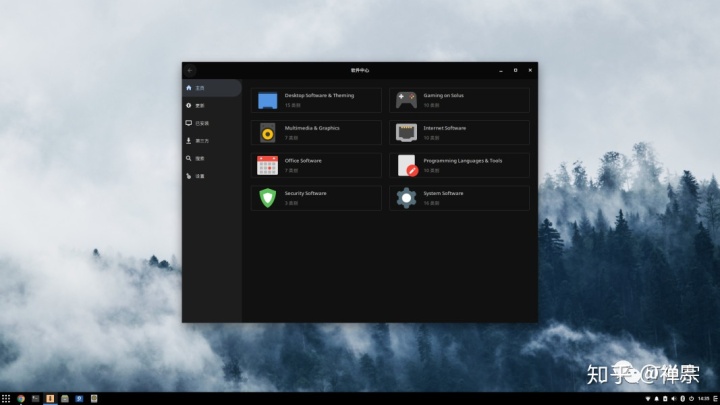Open the Home page in the sidebar
The height and width of the screenshot is (405, 720).
(x=212, y=88)
